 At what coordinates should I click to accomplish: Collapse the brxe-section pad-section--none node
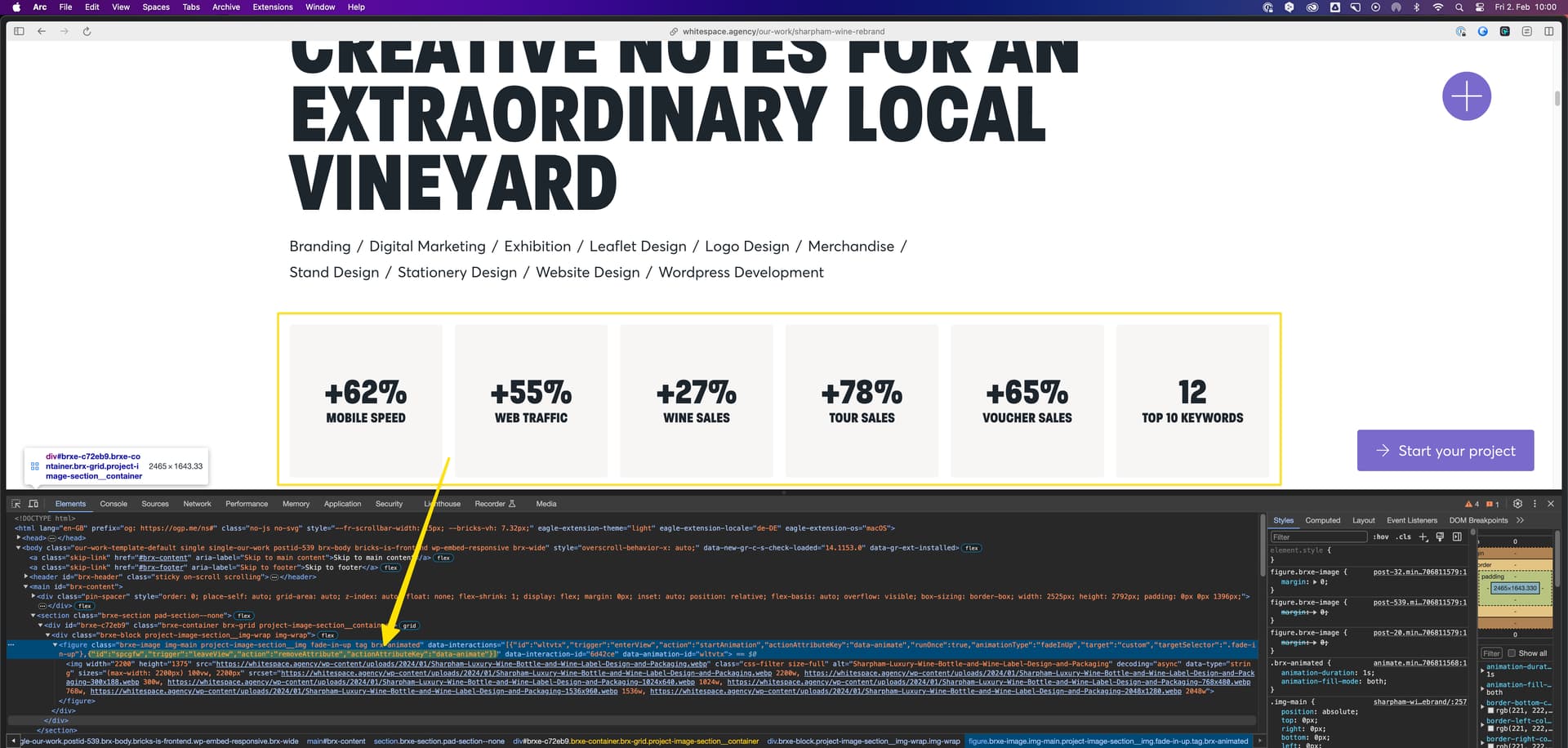(x=33, y=616)
